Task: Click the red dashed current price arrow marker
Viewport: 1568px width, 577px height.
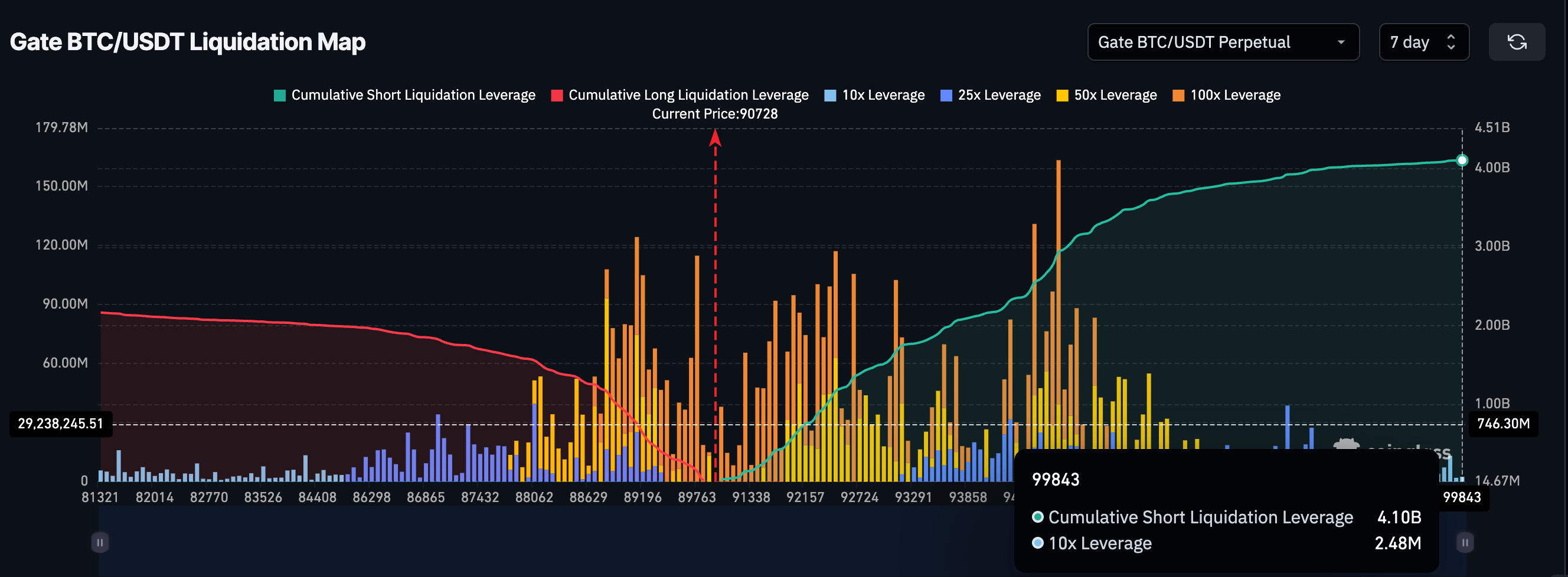Action: click(714, 140)
